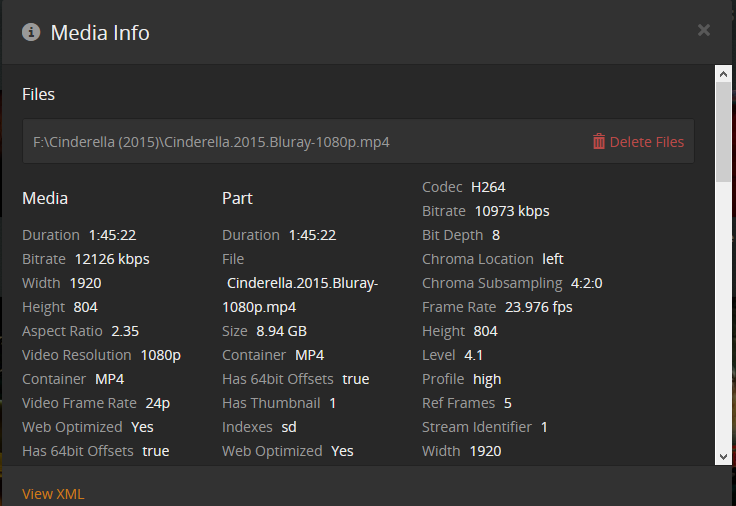Viewport: 736px width, 506px height.
Task: Click the 1080p video resolution value
Action: coord(160,355)
